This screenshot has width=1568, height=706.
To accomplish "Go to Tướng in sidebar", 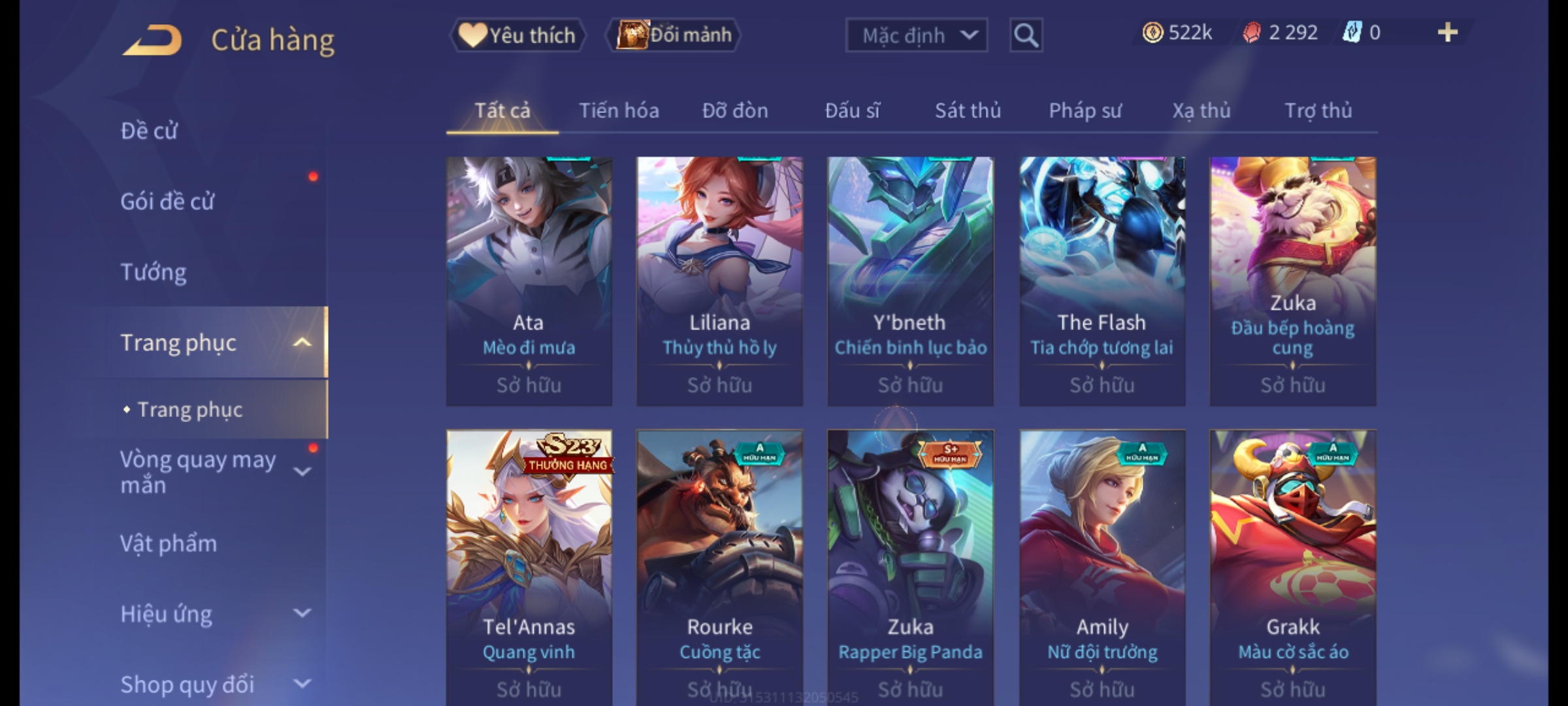I will point(154,272).
